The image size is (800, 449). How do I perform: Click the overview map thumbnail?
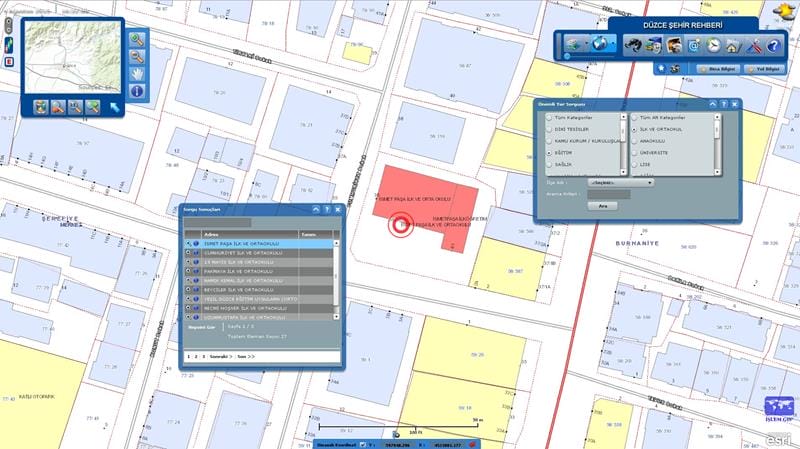click(x=73, y=57)
